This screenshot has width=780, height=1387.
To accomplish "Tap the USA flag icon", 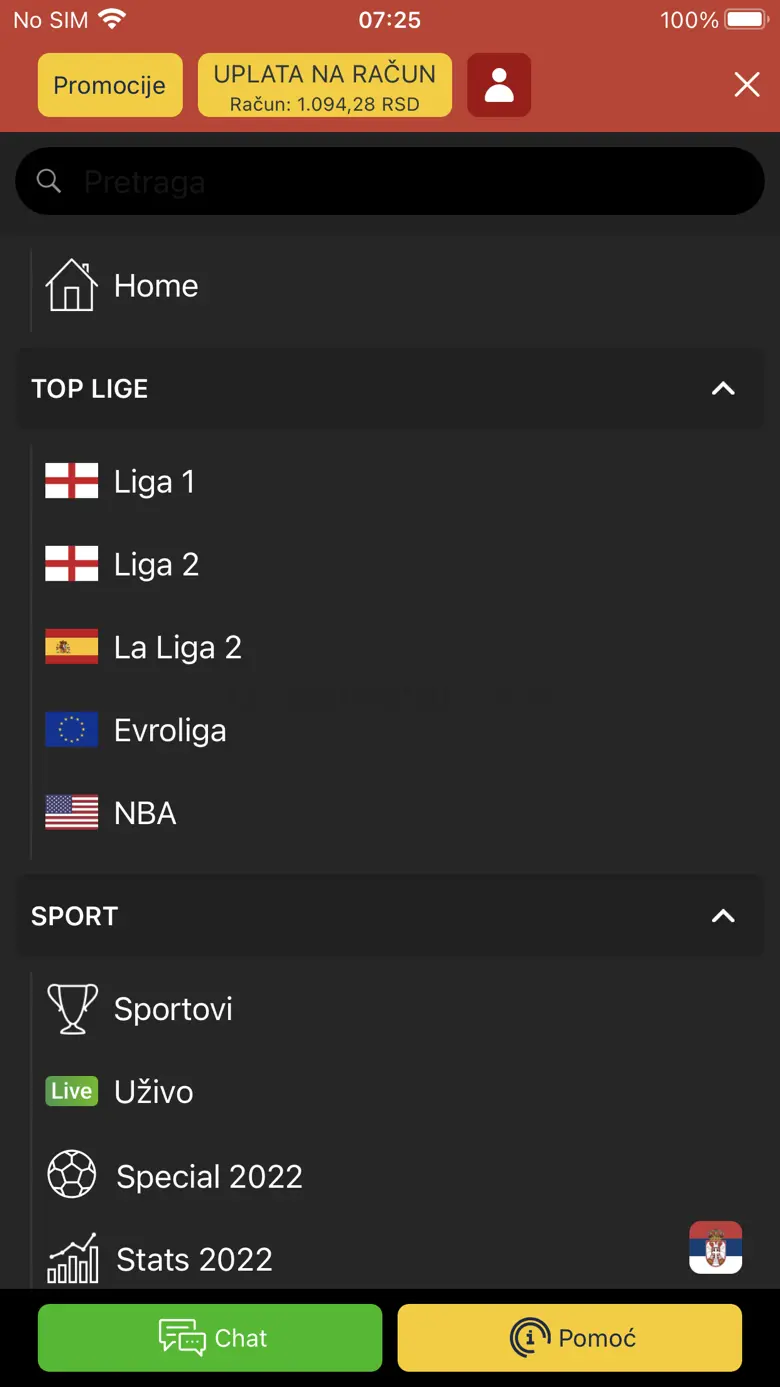I will coord(72,813).
